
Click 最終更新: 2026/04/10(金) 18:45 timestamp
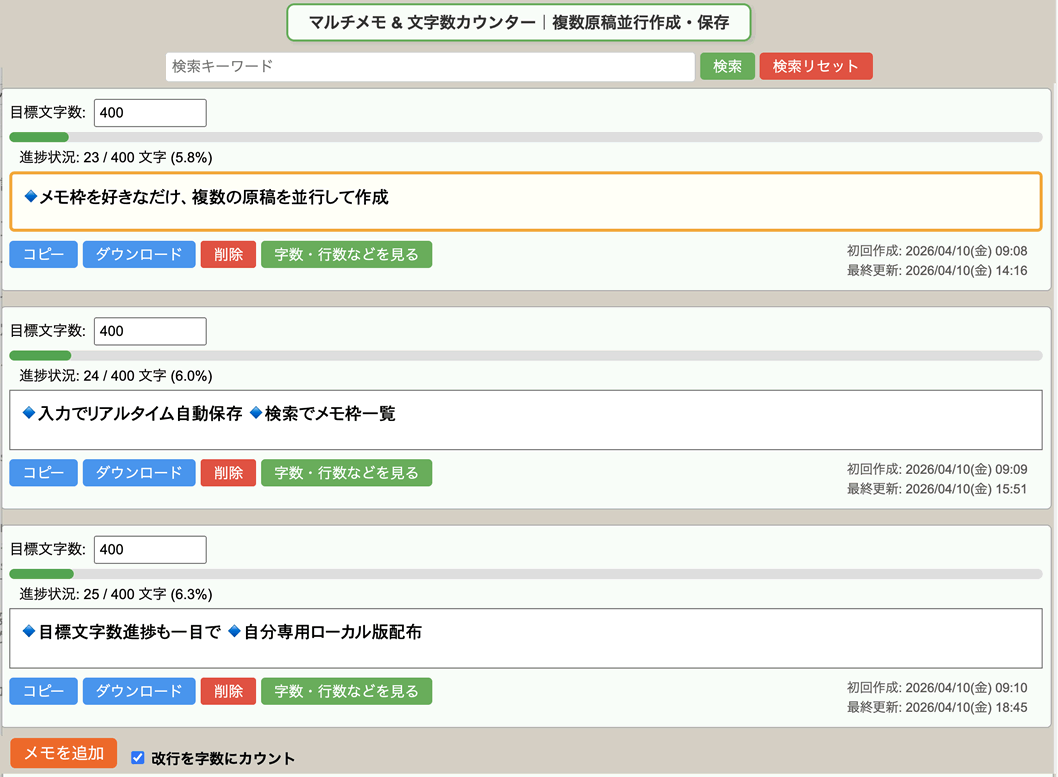pyautogui.click(x=937, y=708)
